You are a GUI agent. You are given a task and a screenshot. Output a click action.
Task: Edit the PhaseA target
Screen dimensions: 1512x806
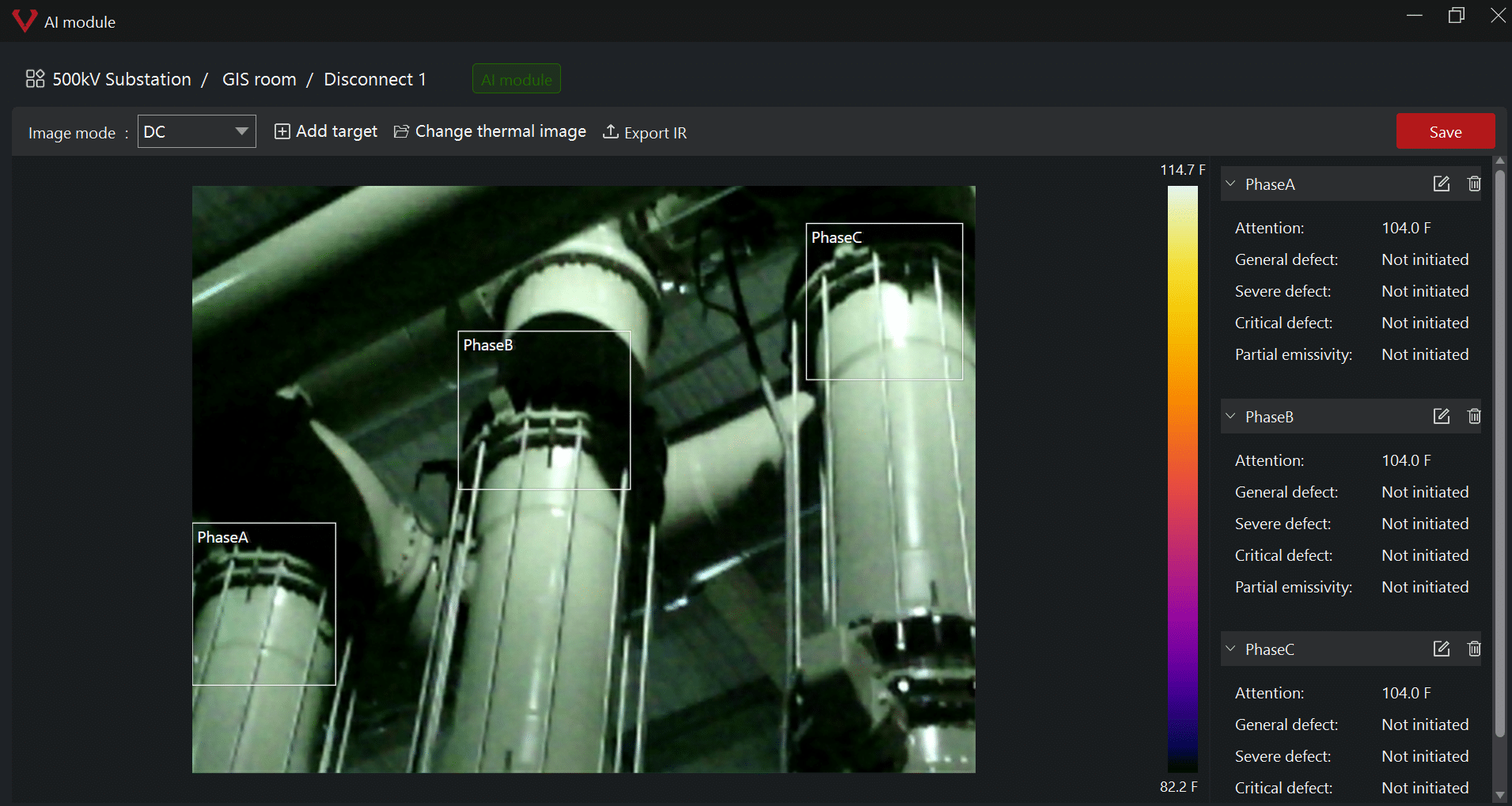click(1442, 184)
